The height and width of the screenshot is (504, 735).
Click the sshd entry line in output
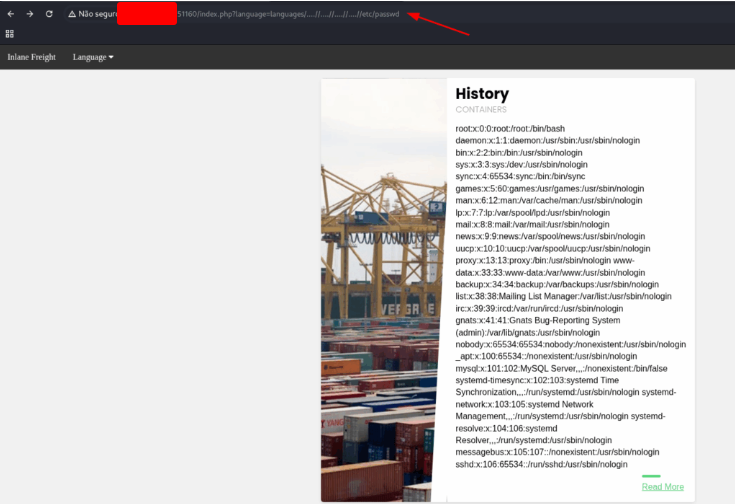(541, 464)
